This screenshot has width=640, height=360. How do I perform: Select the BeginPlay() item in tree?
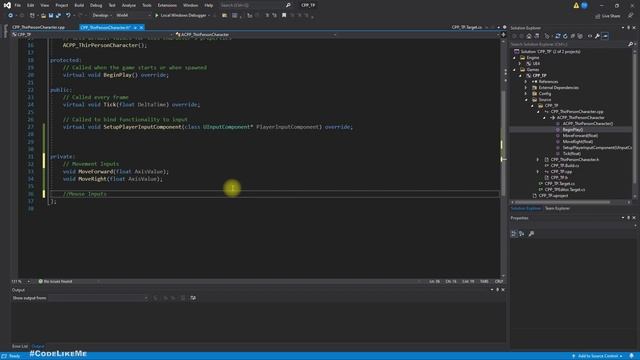click(x=573, y=129)
